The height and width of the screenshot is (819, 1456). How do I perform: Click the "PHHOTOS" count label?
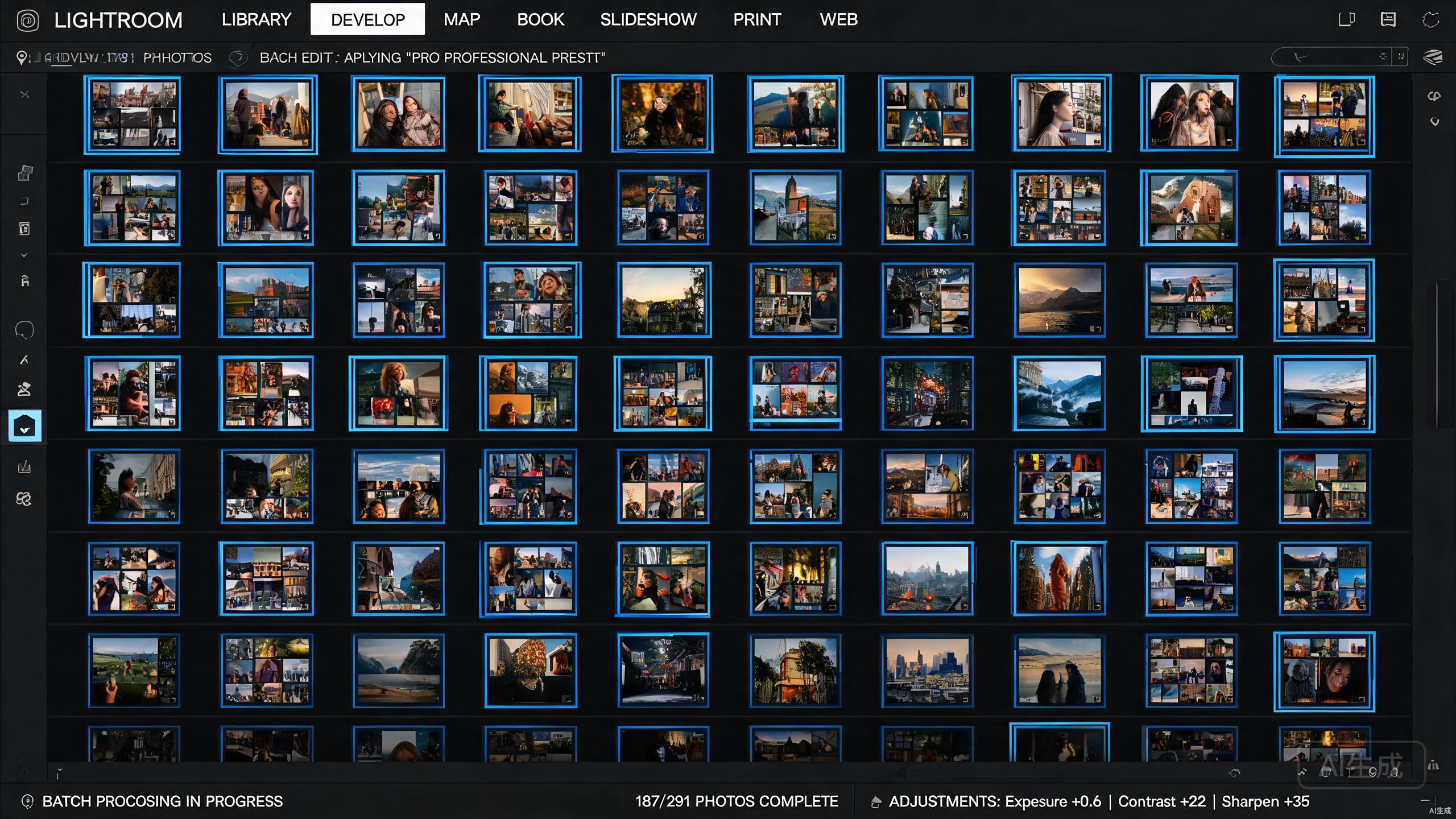[177, 57]
